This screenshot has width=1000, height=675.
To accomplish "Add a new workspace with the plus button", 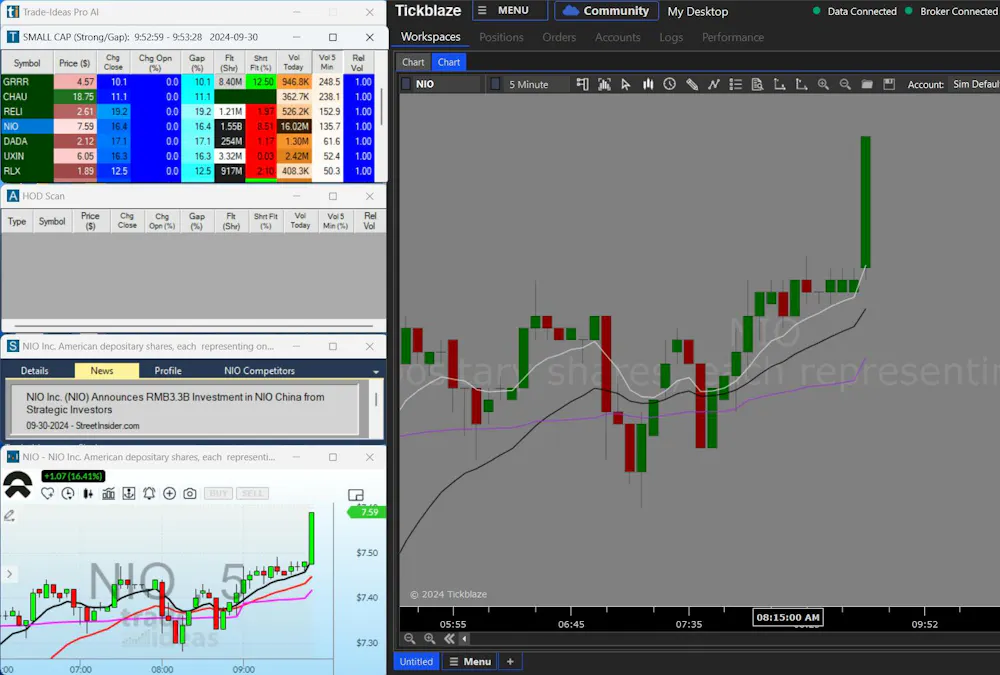I will click(x=510, y=662).
